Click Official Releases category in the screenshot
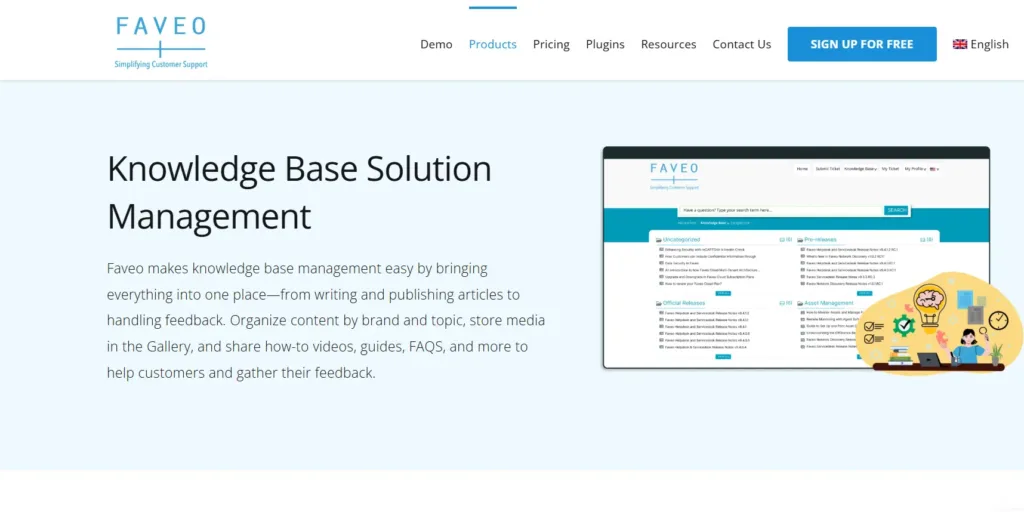 (x=680, y=303)
